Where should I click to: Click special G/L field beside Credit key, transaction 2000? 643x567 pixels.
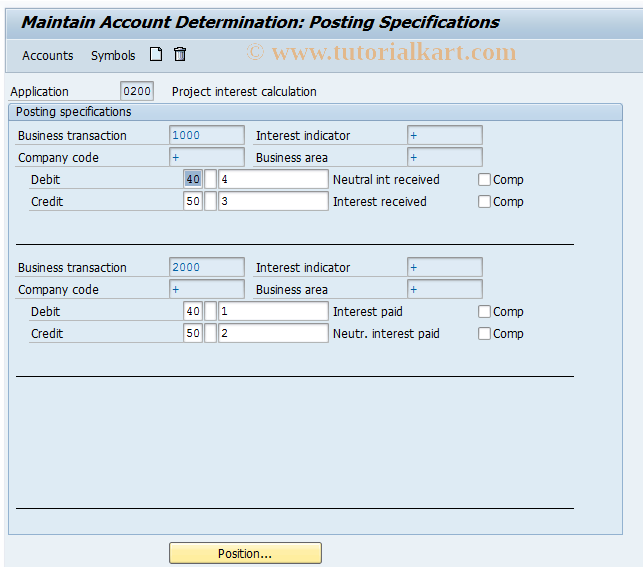210,333
